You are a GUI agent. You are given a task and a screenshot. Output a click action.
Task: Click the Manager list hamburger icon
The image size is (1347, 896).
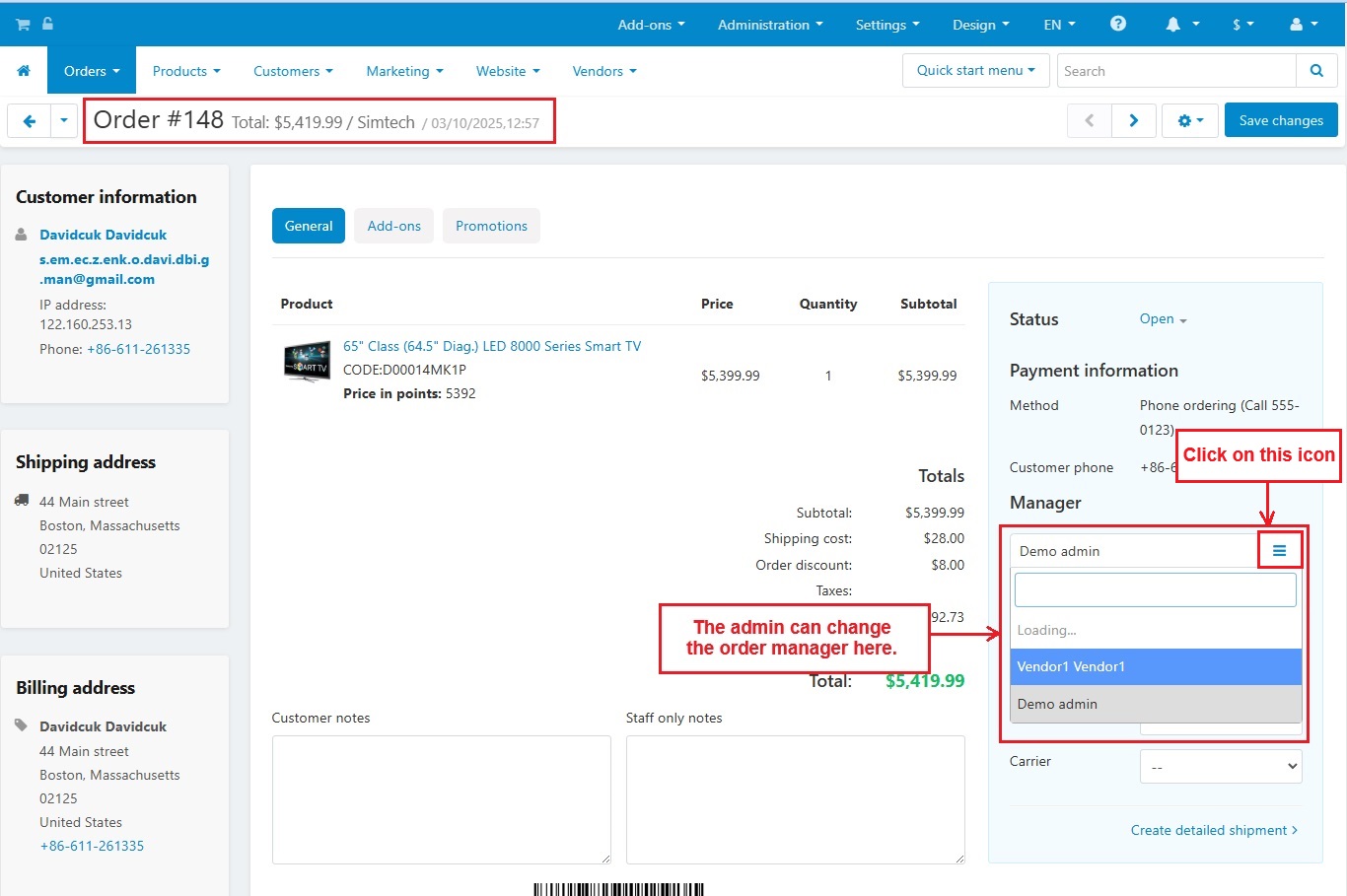click(x=1279, y=551)
